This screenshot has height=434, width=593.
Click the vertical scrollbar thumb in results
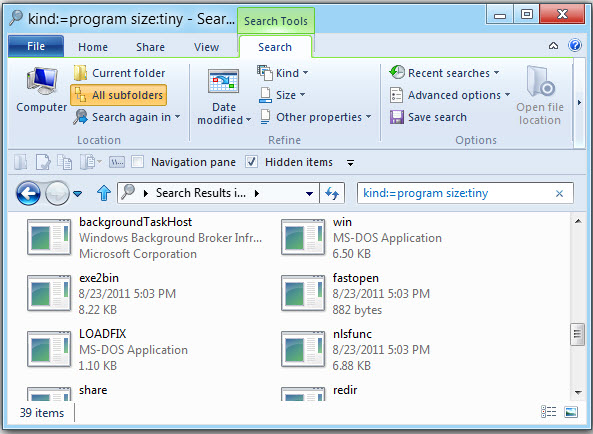tap(577, 334)
